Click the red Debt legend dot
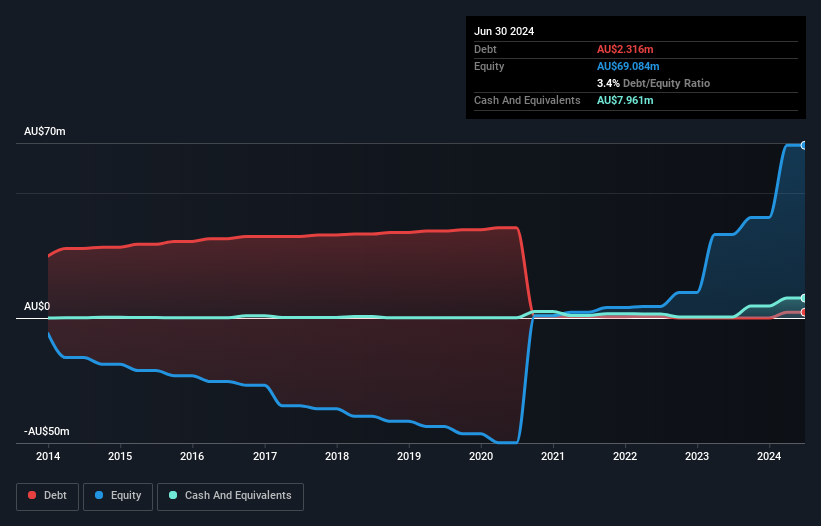 tap(32, 495)
